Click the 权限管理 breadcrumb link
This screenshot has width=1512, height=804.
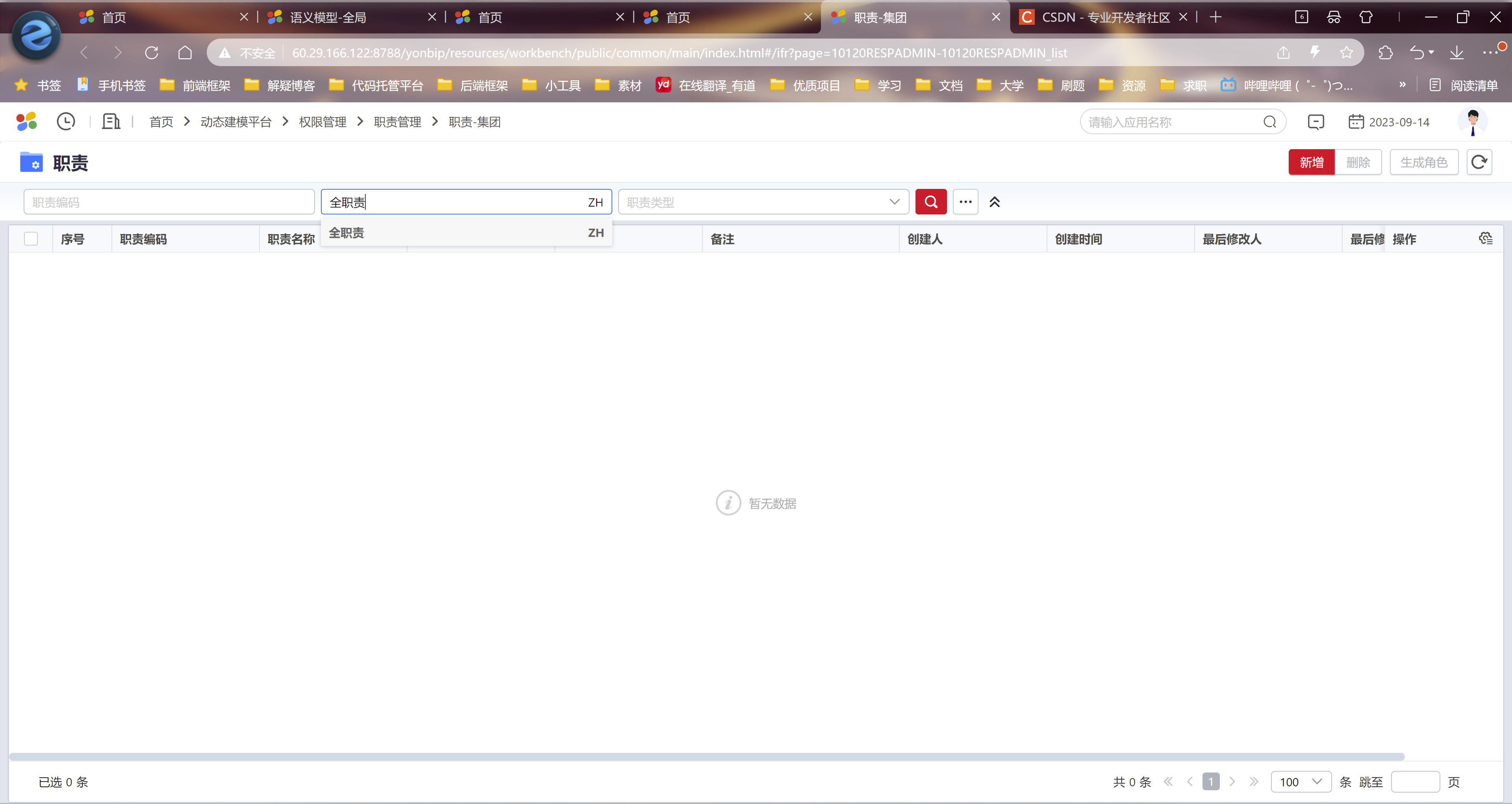coord(322,122)
